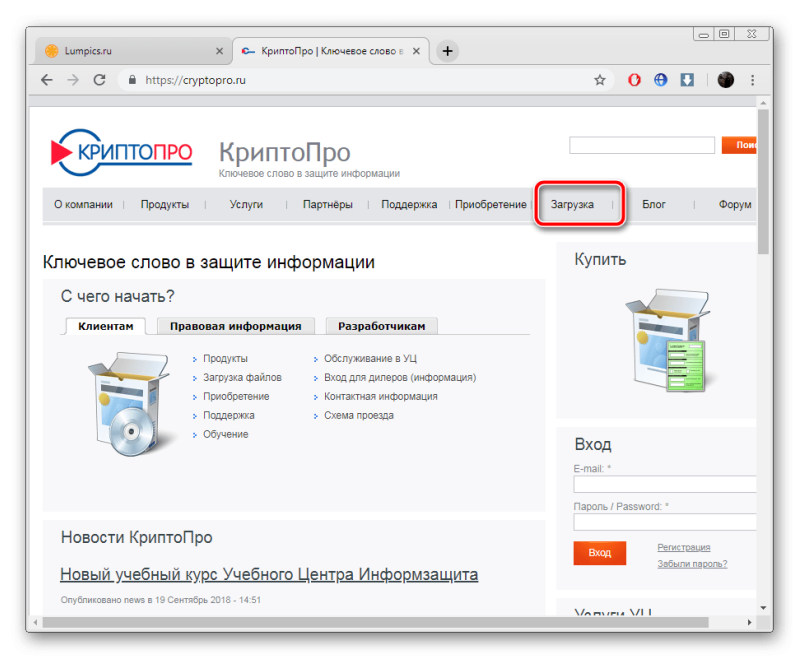The image size is (800, 659).
Task: Open the Продукты link in Клиентам list
Action: click(x=226, y=359)
